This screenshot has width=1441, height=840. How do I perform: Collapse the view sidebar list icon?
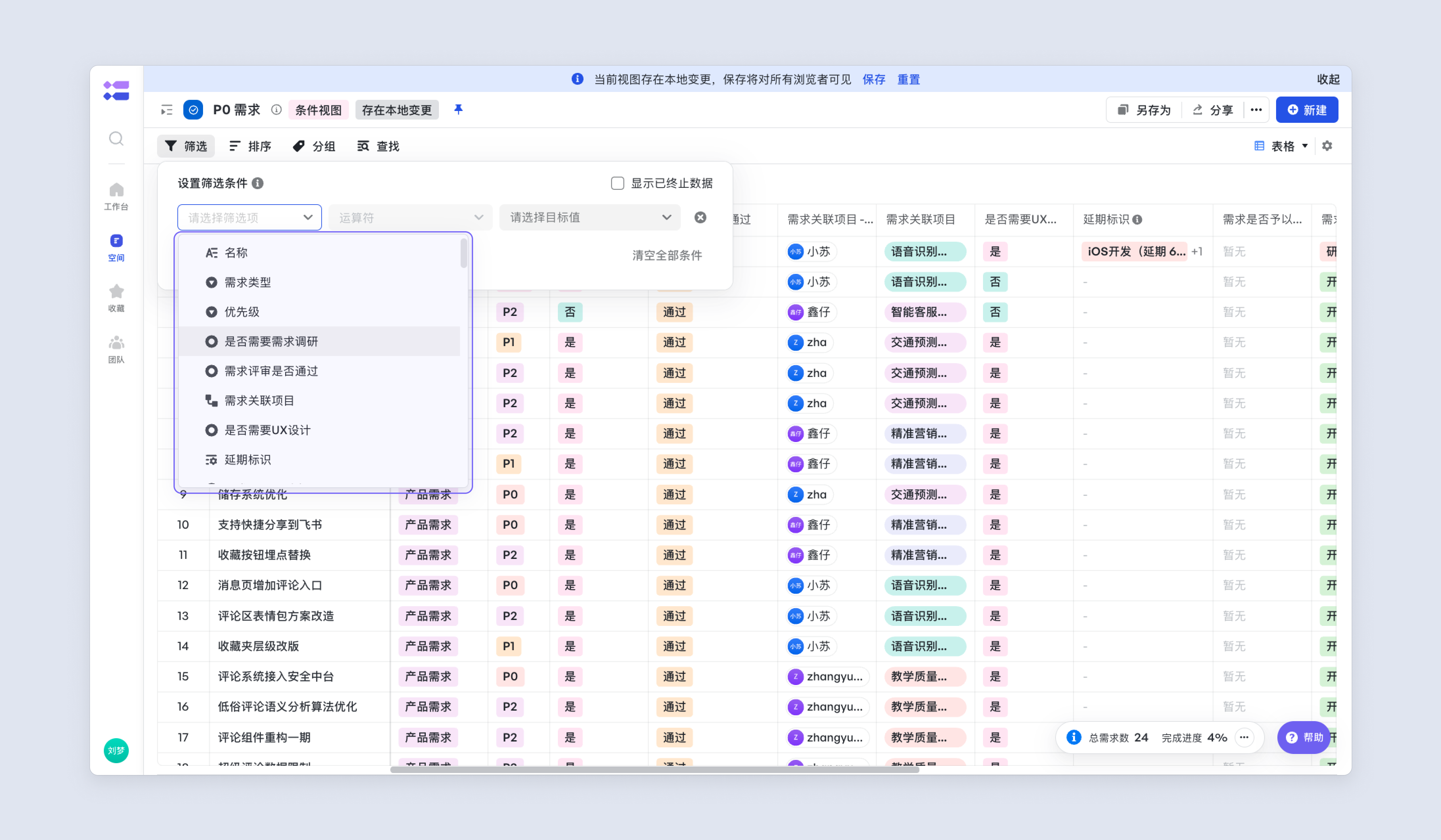pos(166,110)
